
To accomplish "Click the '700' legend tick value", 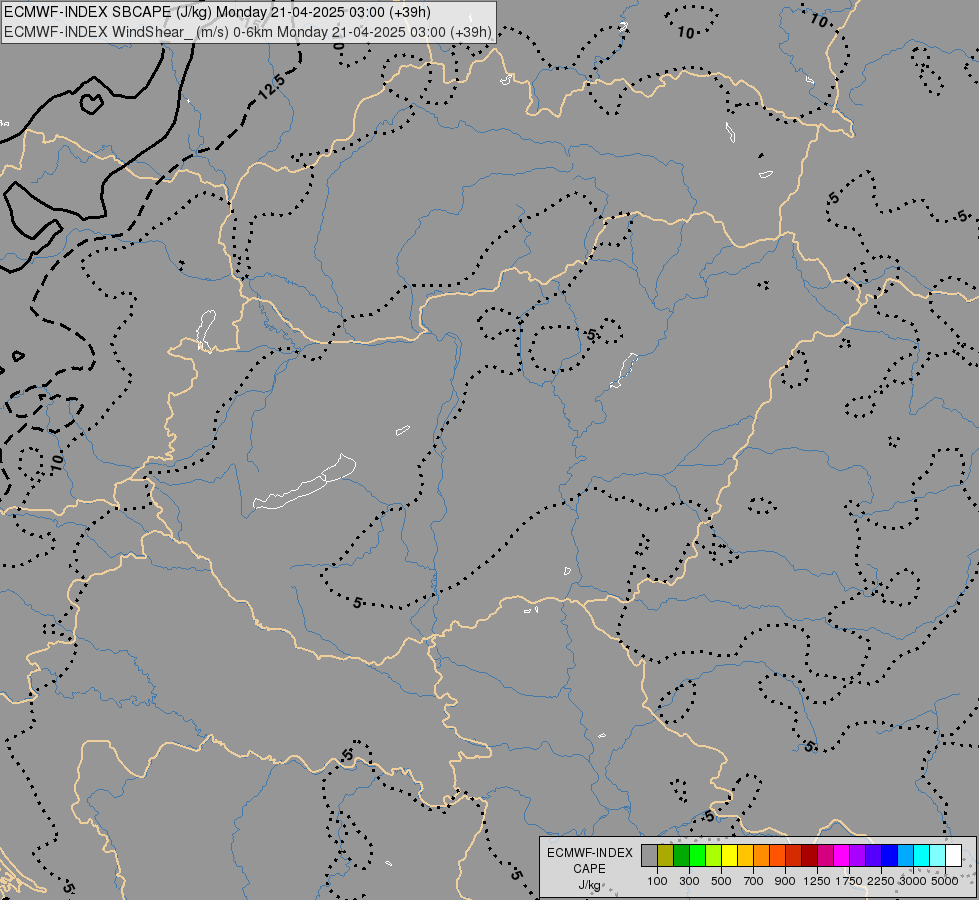I will [x=754, y=881].
